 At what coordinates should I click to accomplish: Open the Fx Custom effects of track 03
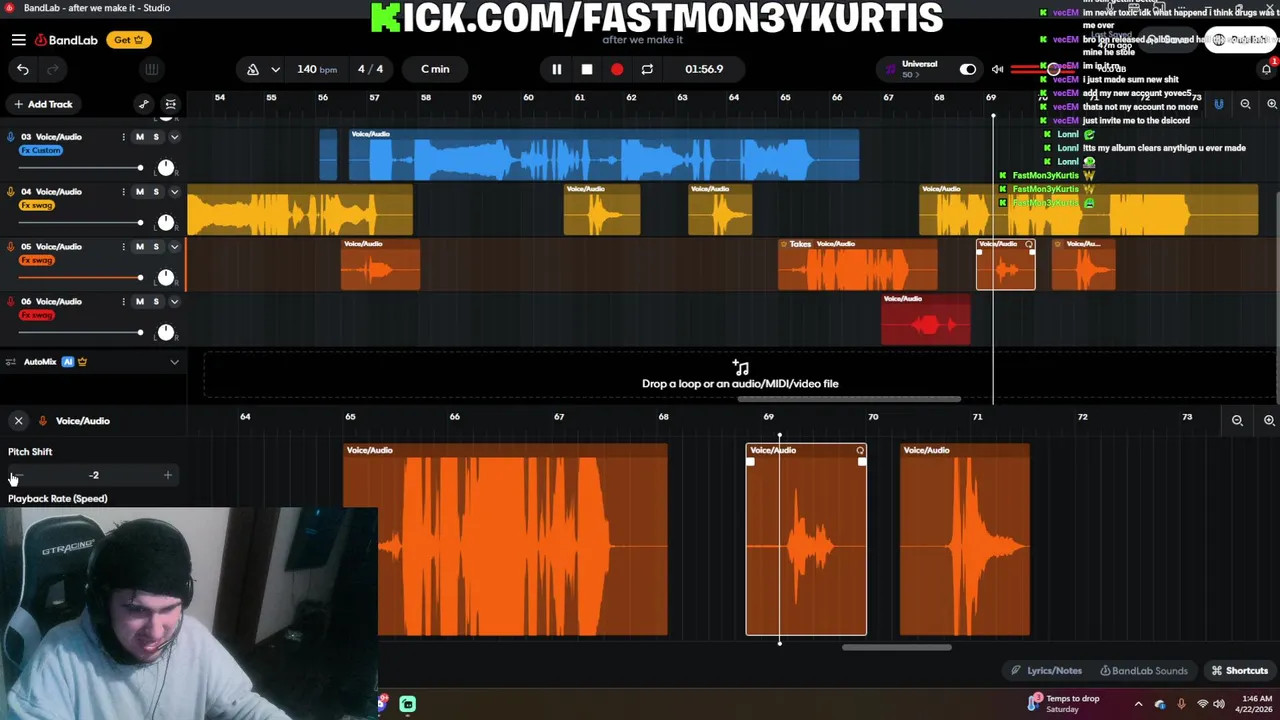pyautogui.click(x=41, y=151)
